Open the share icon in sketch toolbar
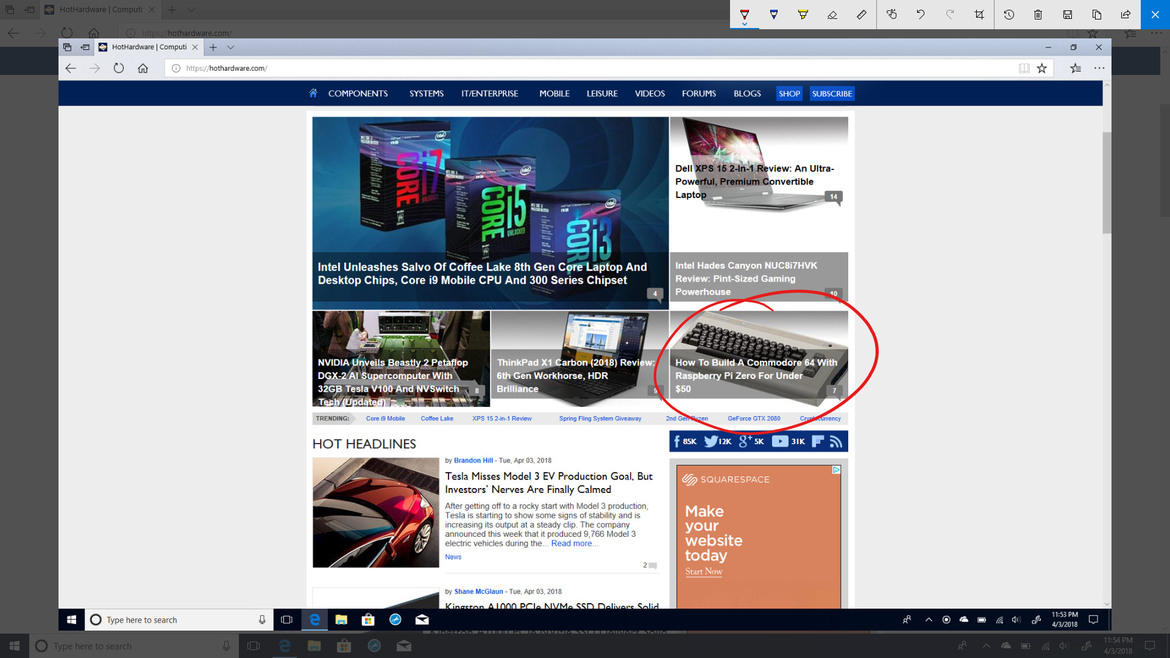1170x658 pixels. click(x=1126, y=14)
